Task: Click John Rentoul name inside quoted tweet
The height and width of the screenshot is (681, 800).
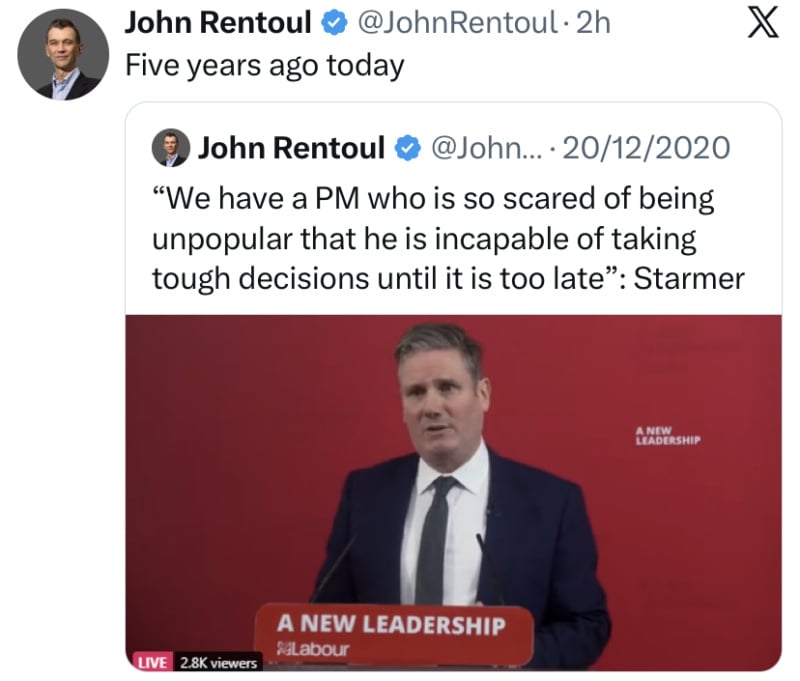Action: 291,148
